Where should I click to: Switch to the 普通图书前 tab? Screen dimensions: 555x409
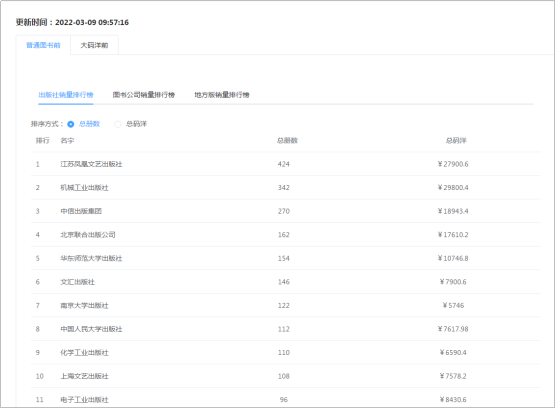[x=43, y=45]
